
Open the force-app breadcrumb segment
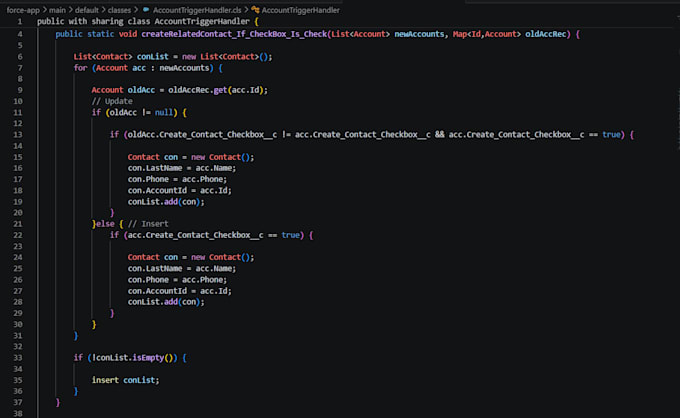click(x=23, y=10)
